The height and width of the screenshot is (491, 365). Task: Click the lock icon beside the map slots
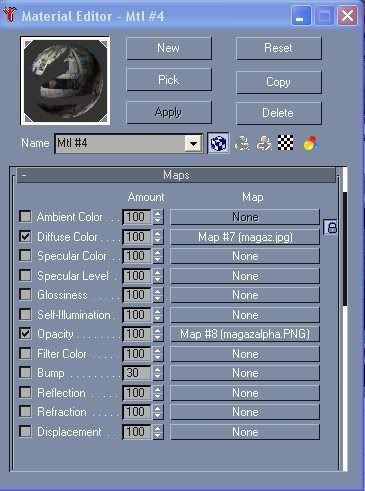(x=331, y=227)
